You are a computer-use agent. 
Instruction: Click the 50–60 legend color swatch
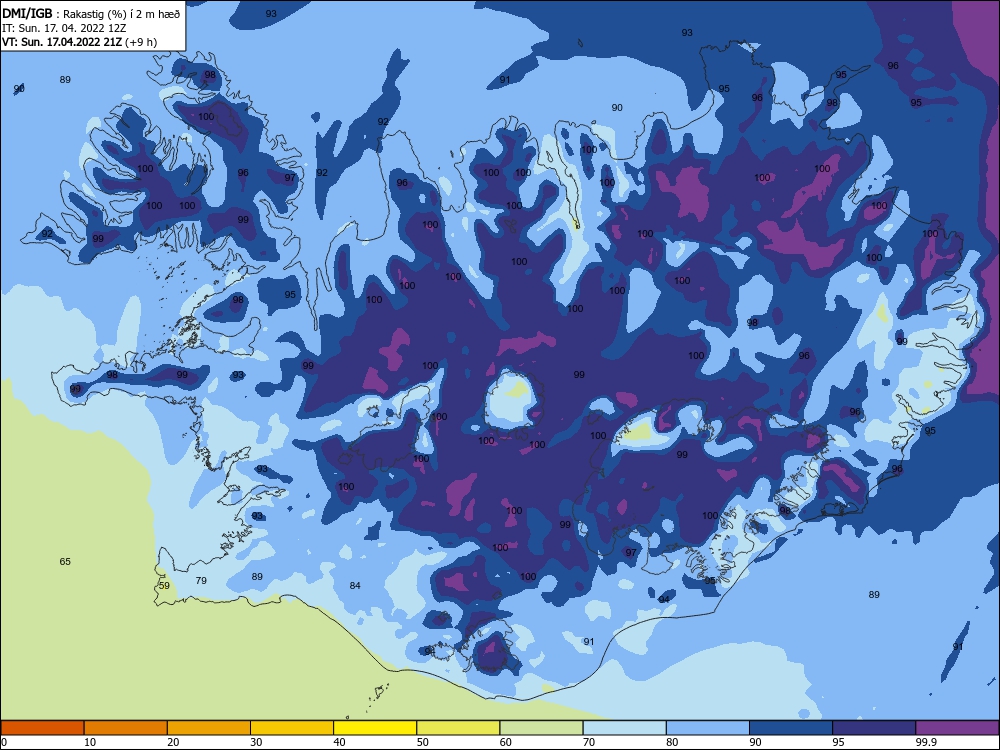(x=458, y=728)
